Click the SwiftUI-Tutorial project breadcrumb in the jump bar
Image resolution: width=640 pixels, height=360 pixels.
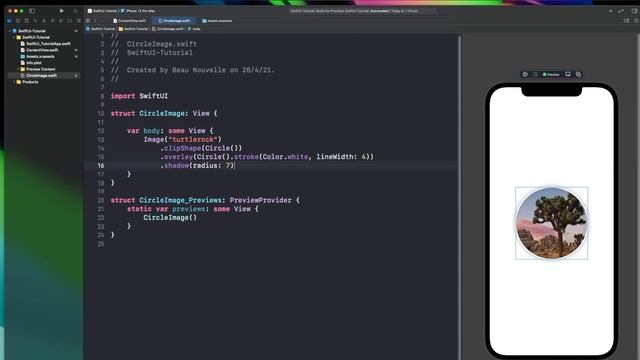[101, 29]
